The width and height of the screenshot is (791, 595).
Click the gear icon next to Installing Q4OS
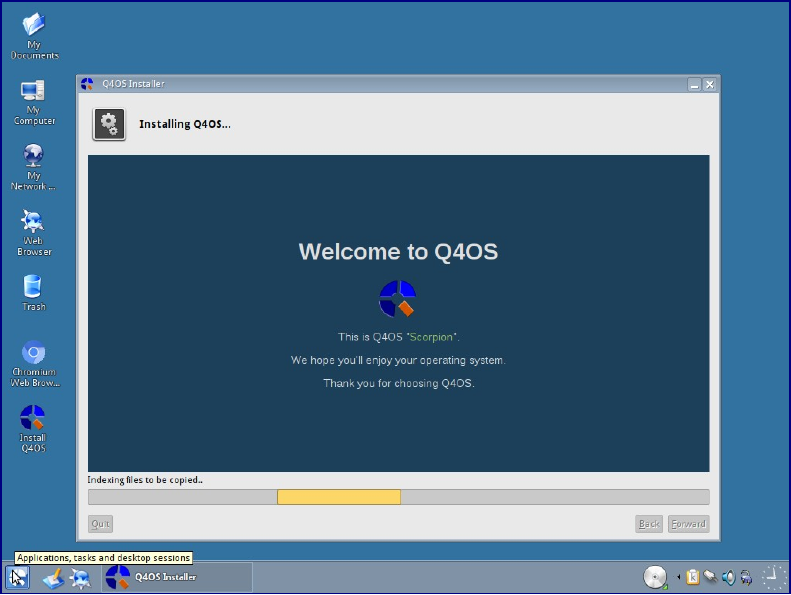pos(109,124)
